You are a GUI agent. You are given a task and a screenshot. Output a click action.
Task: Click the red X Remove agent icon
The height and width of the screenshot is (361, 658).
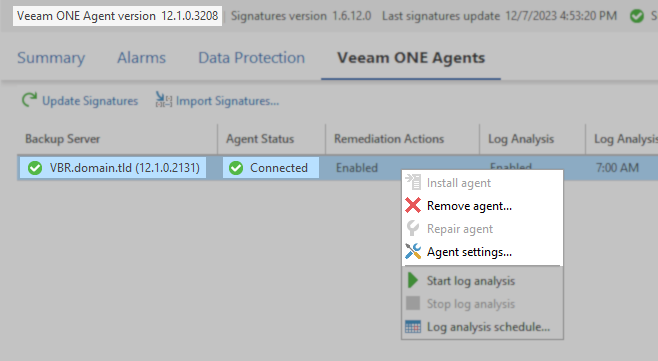pyautogui.click(x=413, y=206)
